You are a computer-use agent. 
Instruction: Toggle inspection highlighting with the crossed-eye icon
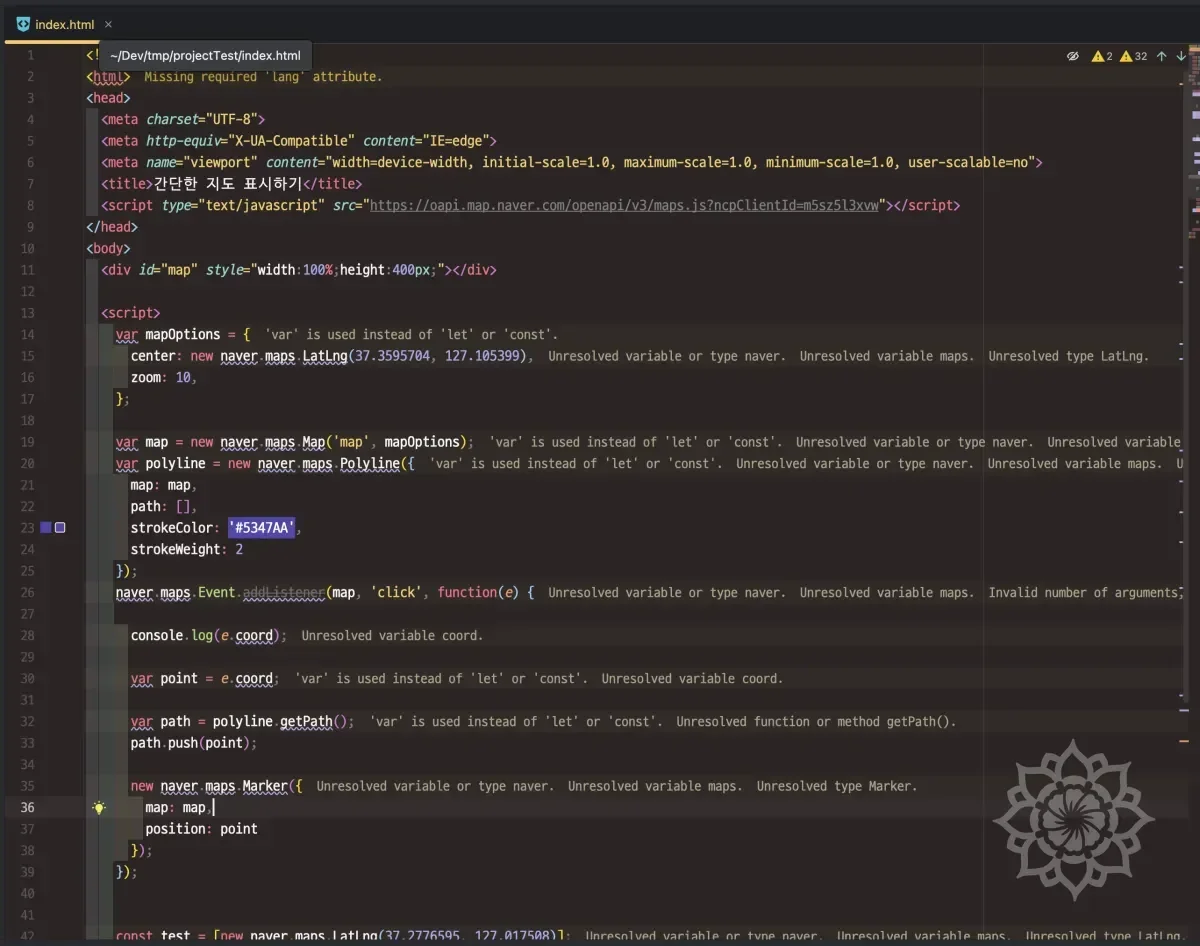(x=1073, y=57)
